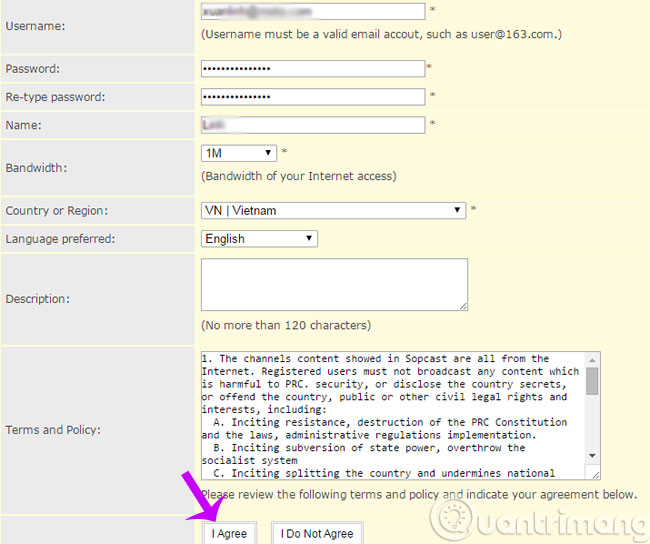The height and width of the screenshot is (544, 650).
Task: Click the Re-type password field
Action: click(313, 97)
